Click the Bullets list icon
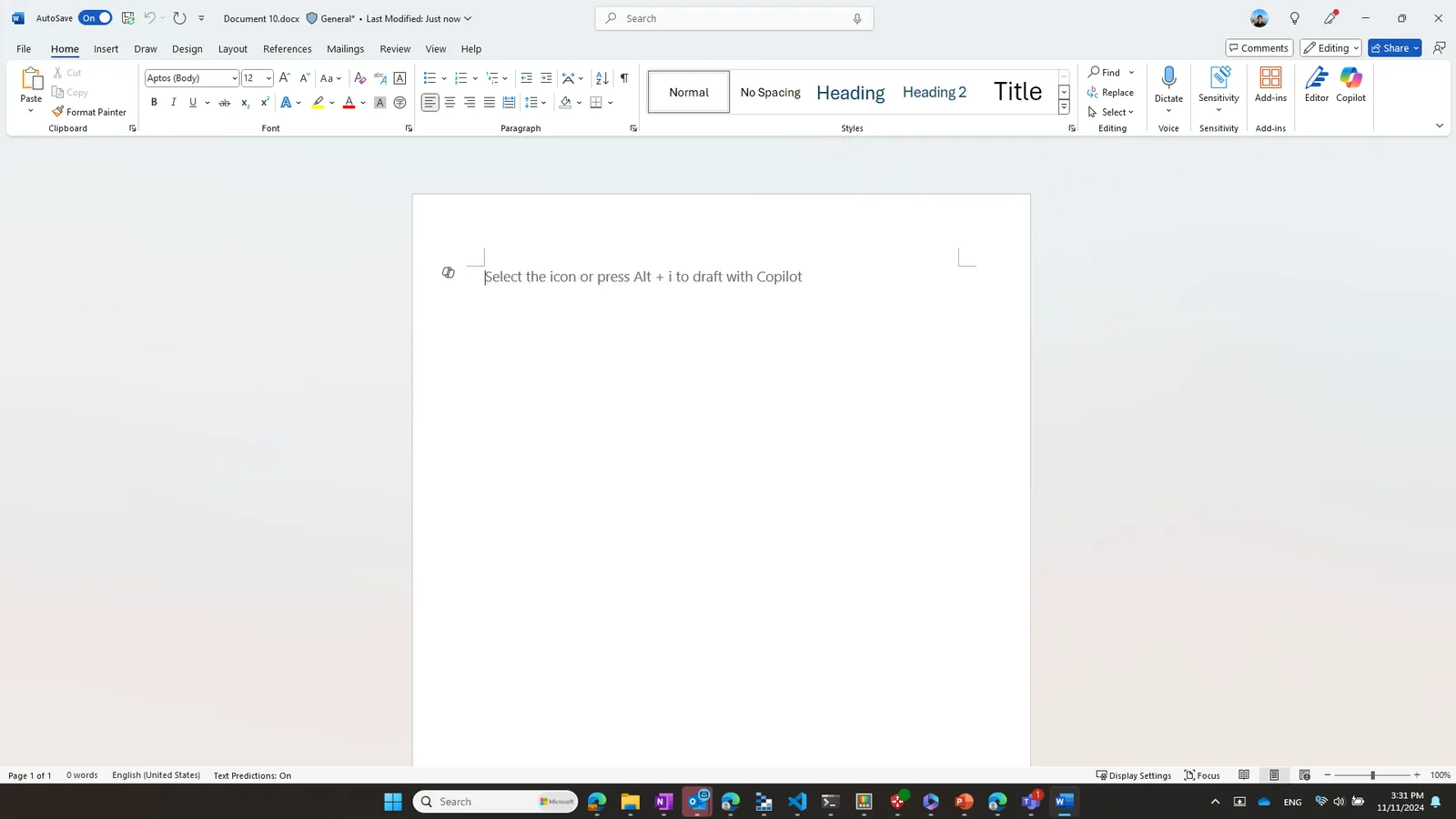This screenshot has width=1456, height=819. pyautogui.click(x=430, y=78)
